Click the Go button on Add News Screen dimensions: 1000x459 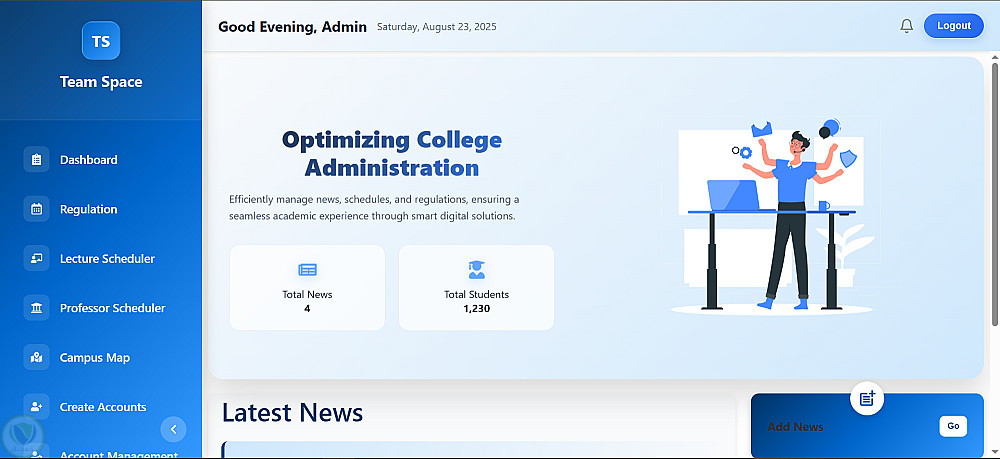pos(953,426)
